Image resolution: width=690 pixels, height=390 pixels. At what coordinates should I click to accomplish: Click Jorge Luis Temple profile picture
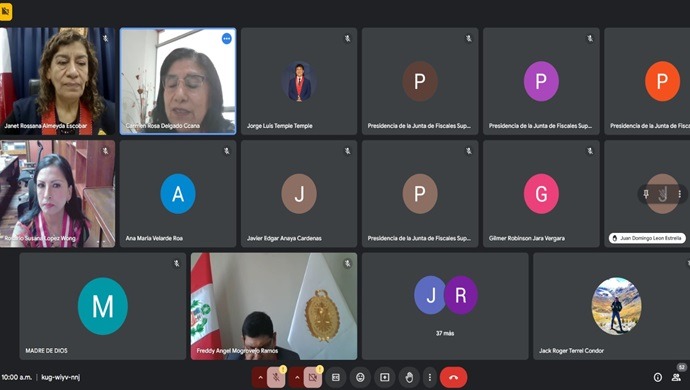[x=299, y=81]
